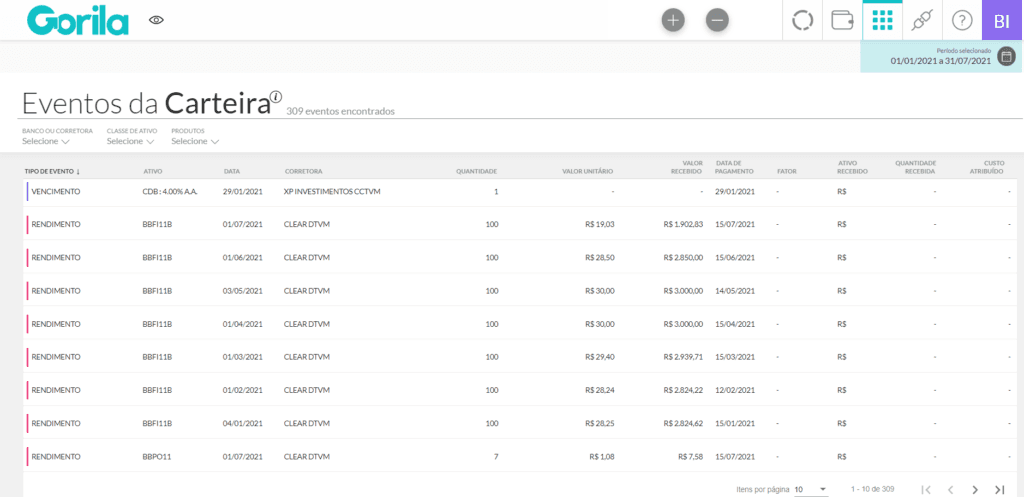1024x497 pixels.
Task: Click value R$ 7,58
Action: pyautogui.click(x=691, y=457)
